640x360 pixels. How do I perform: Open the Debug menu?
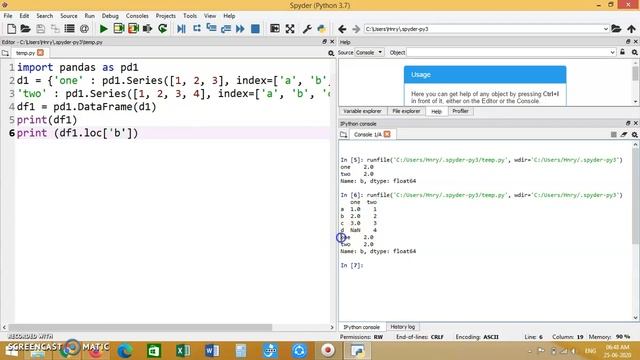[x=110, y=16]
